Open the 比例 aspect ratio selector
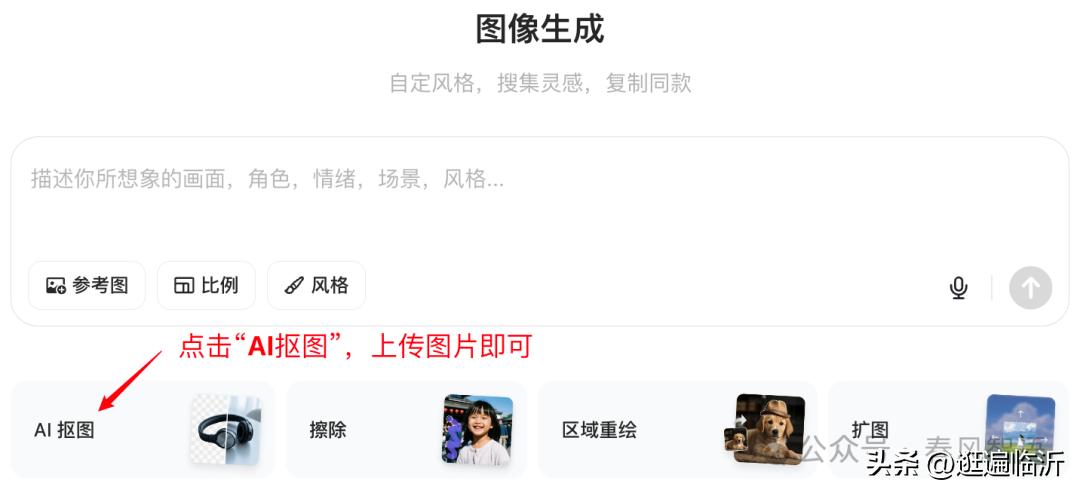 click(x=206, y=286)
